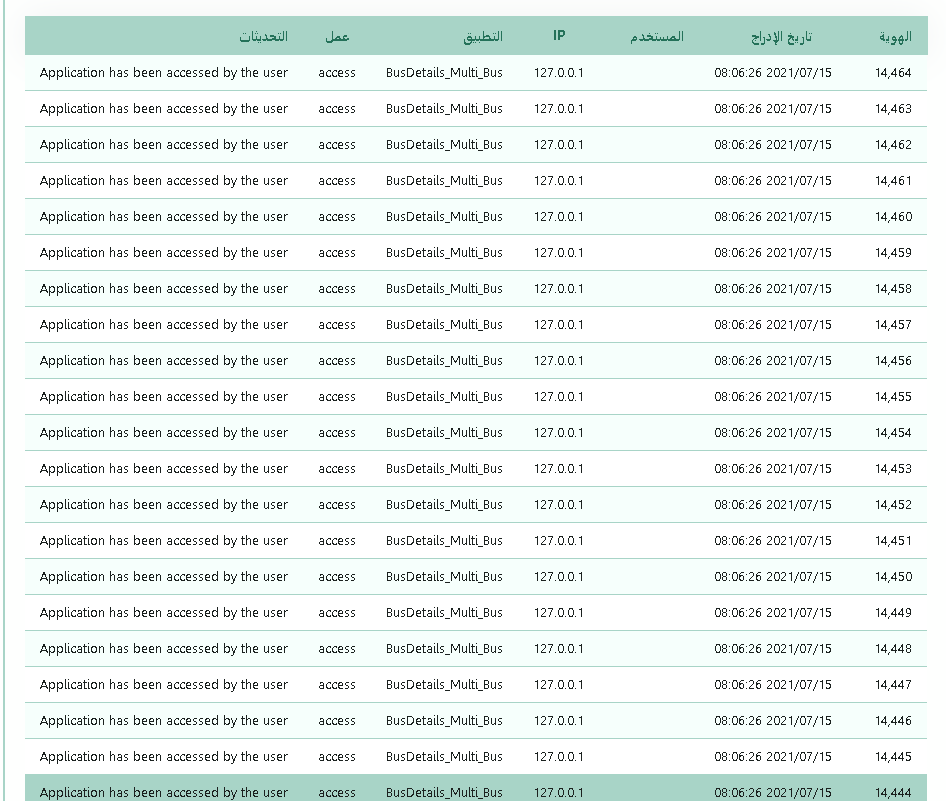The image size is (946, 801).
Task: Select ID cell 14,463
Action: (894, 109)
